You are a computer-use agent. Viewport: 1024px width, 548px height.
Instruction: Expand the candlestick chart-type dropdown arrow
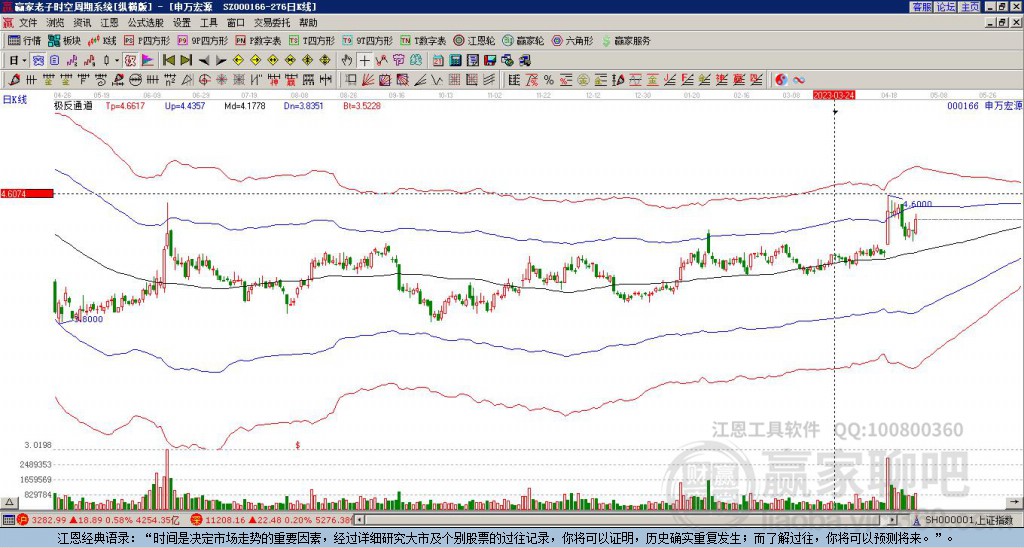(x=117, y=61)
